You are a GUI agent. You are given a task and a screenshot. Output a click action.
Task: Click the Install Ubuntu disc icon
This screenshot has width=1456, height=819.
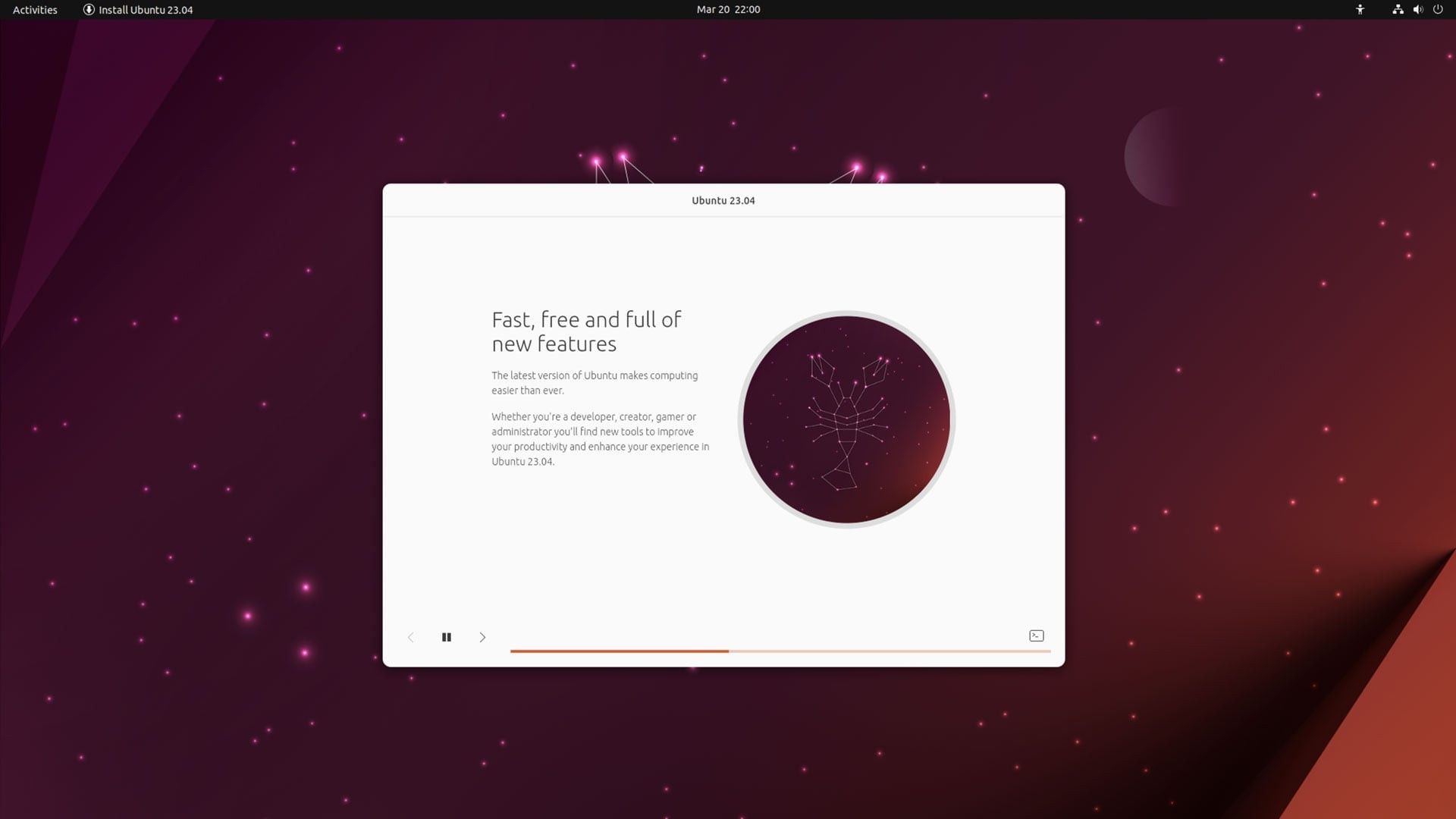tap(89, 9)
